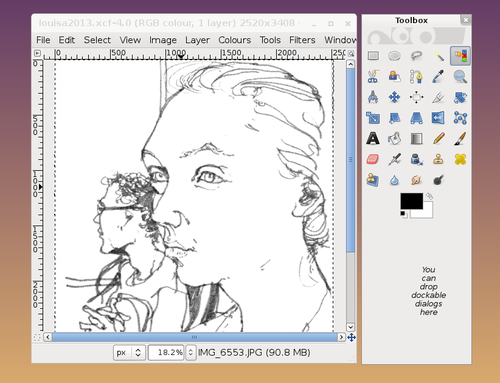Open the navigation preview cross-arrows icon
This screenshot has height=383, width=500.
(x=351, y=337)
